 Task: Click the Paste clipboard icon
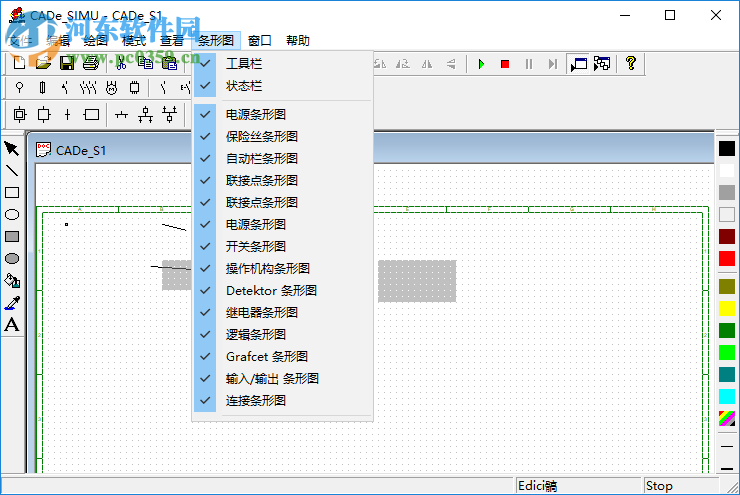click(169, 63)
